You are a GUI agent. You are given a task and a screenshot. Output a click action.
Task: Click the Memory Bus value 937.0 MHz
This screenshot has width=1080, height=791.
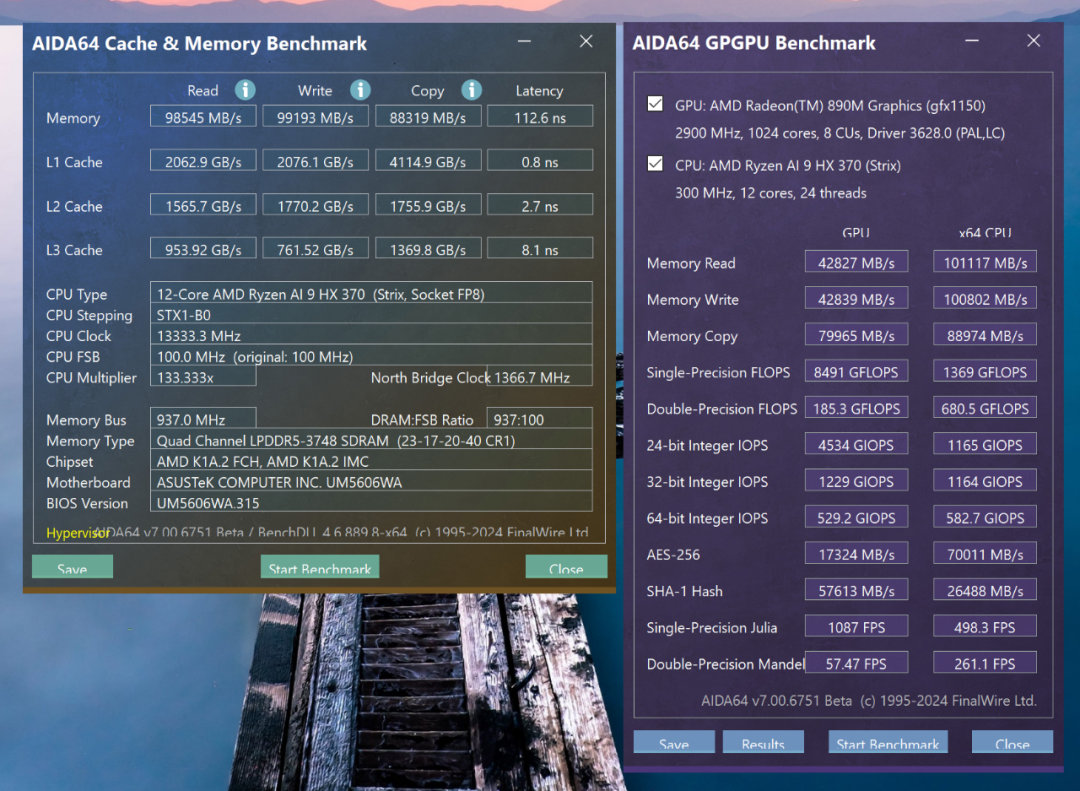pyautogui.click(x=203, y=419)
